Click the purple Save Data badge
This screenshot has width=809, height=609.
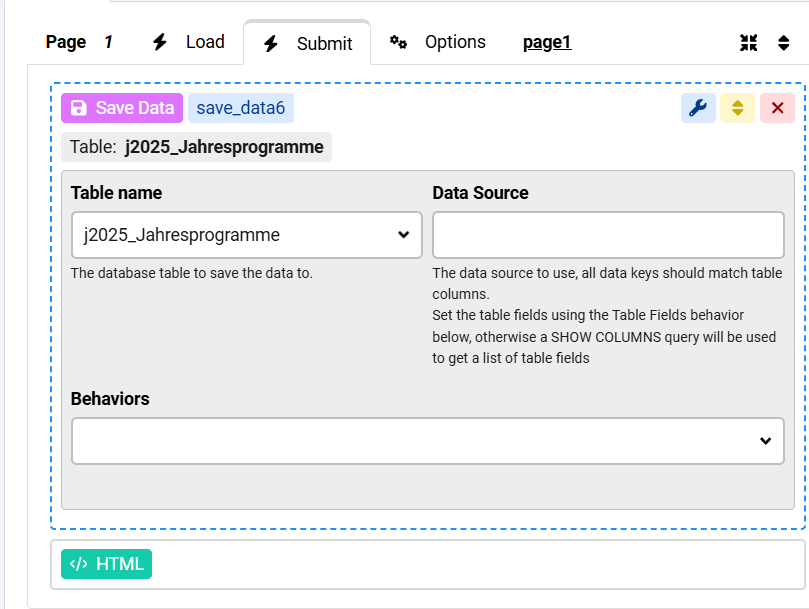[122, 108]
